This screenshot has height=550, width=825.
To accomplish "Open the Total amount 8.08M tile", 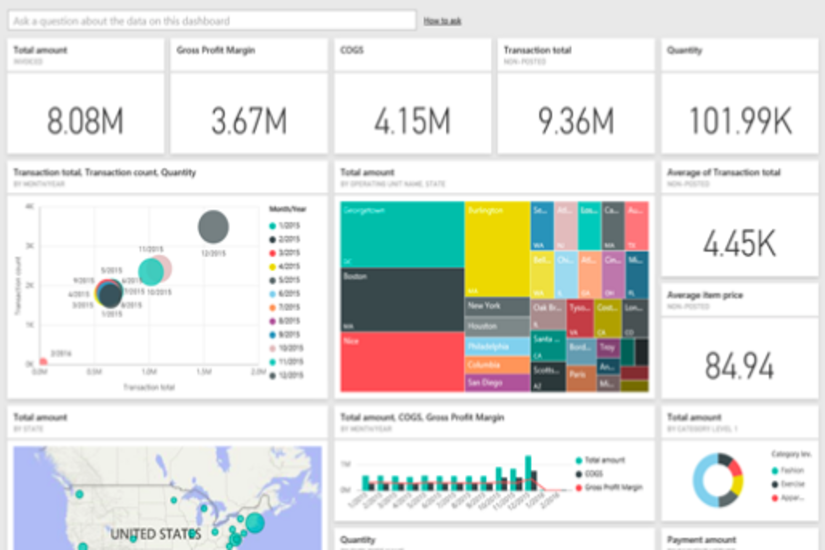I will (x=86, y=96).
